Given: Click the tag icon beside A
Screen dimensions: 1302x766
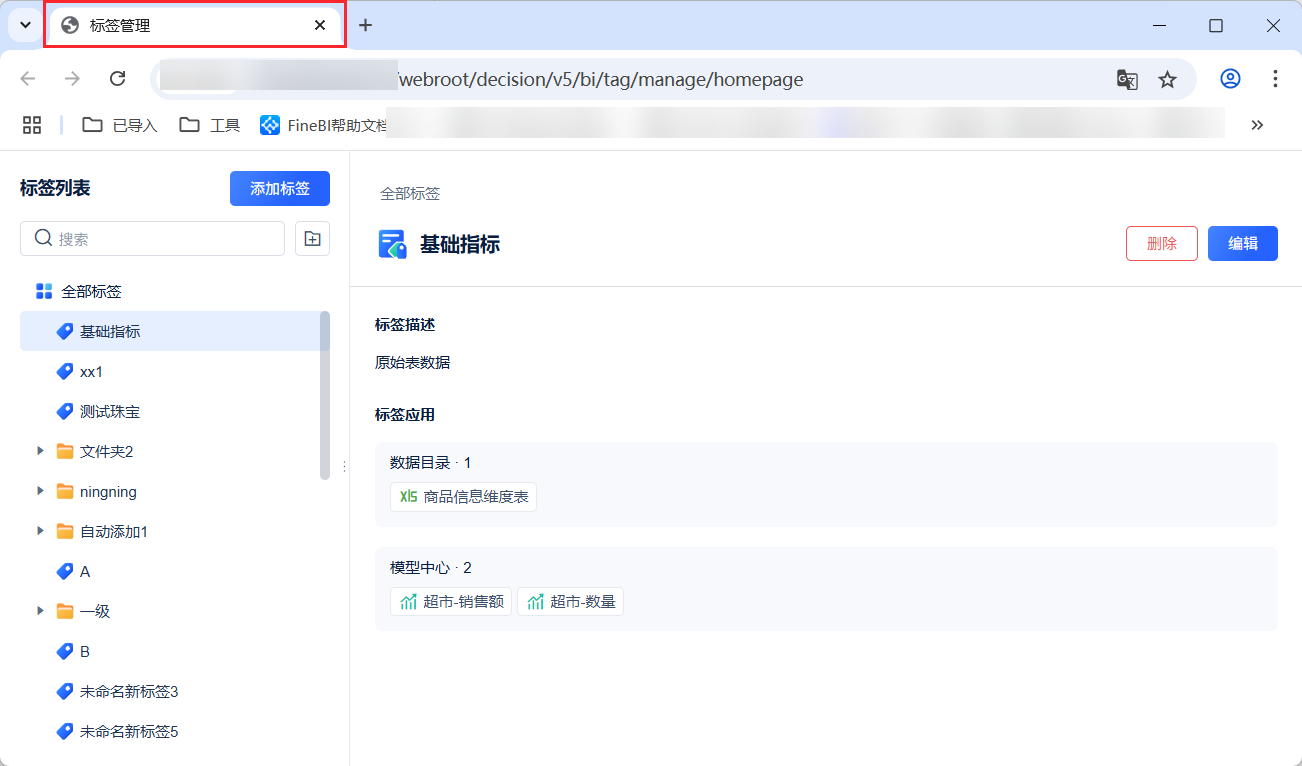Looking at the screenshot, I should [x=65, y=571].
